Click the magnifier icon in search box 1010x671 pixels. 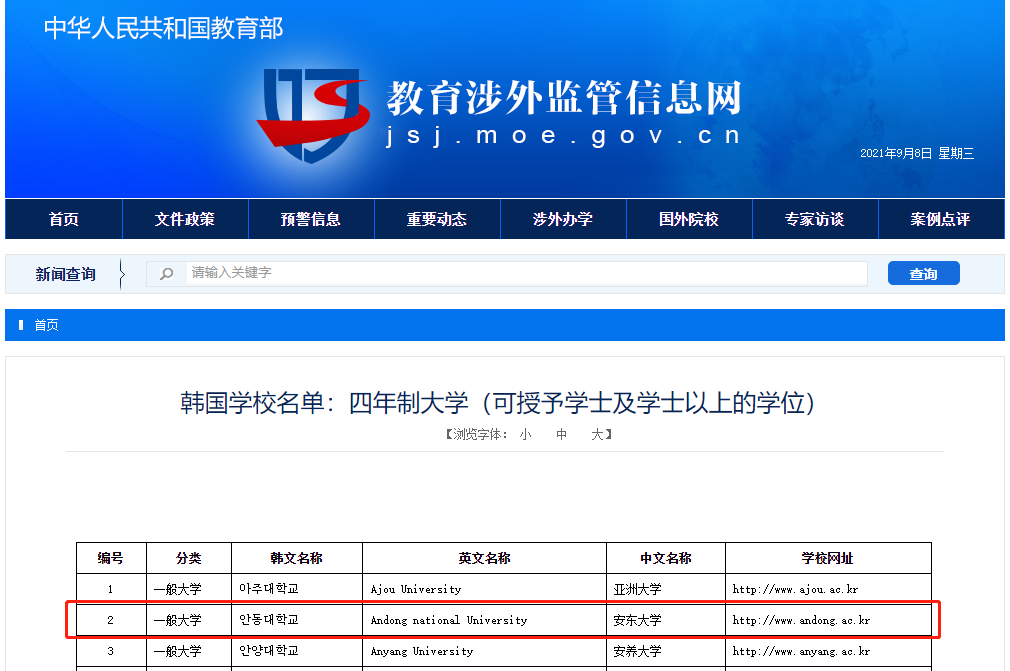click(167, 273)
